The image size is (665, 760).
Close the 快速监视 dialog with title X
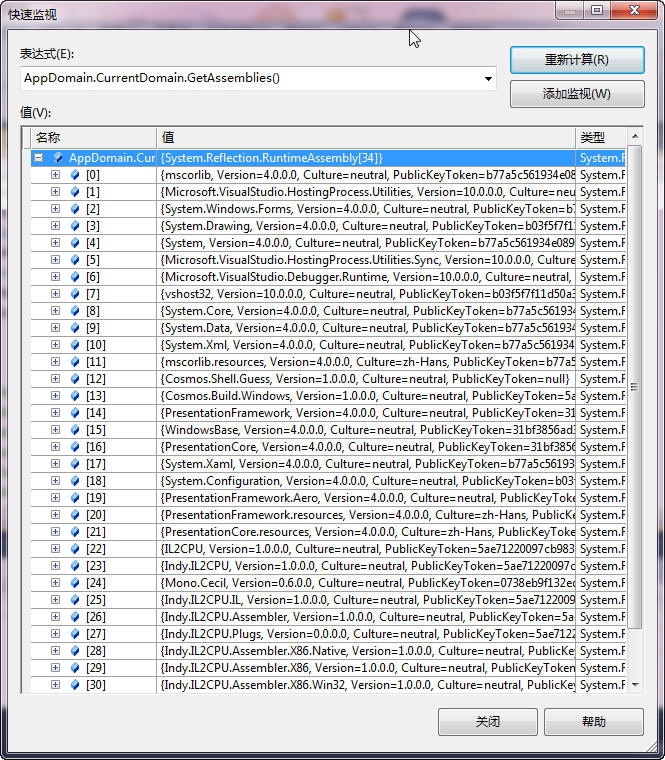click(634, 10)
